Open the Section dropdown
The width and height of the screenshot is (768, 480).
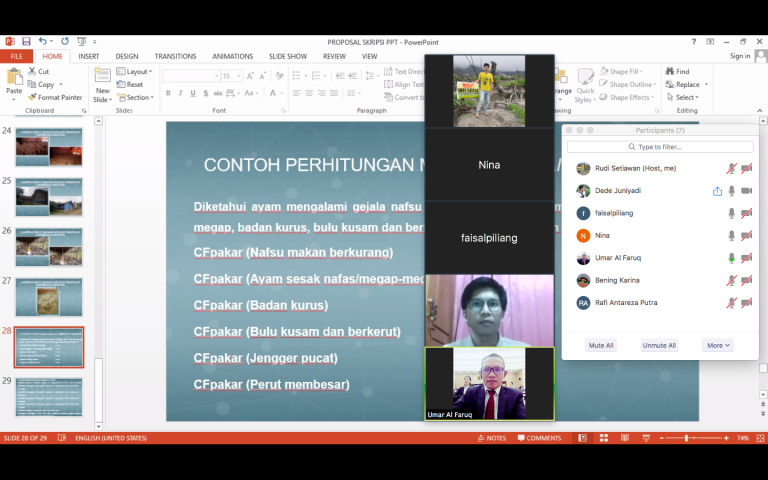(136, 97)
